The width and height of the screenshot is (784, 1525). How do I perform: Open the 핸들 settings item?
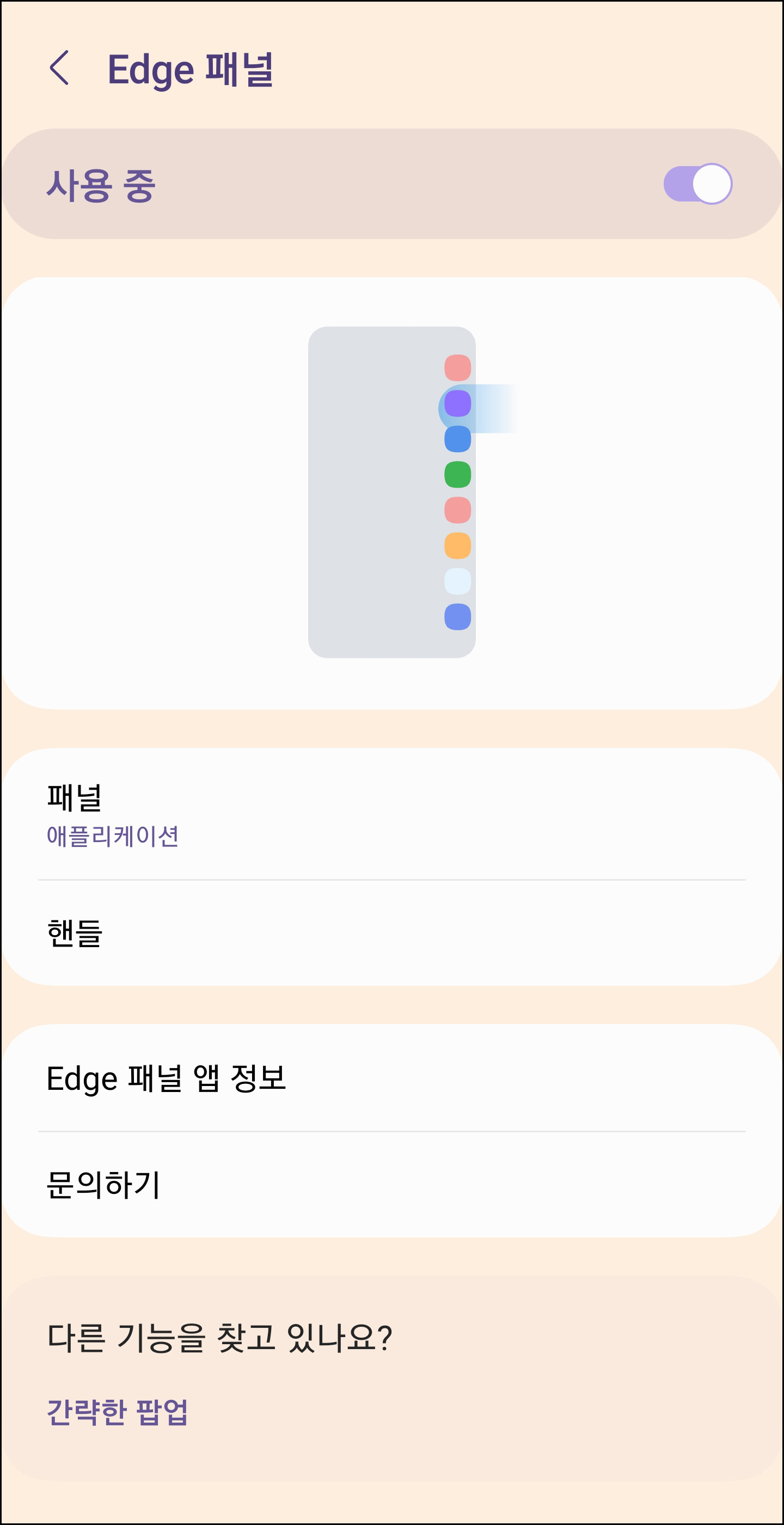(x=391, y=933)
